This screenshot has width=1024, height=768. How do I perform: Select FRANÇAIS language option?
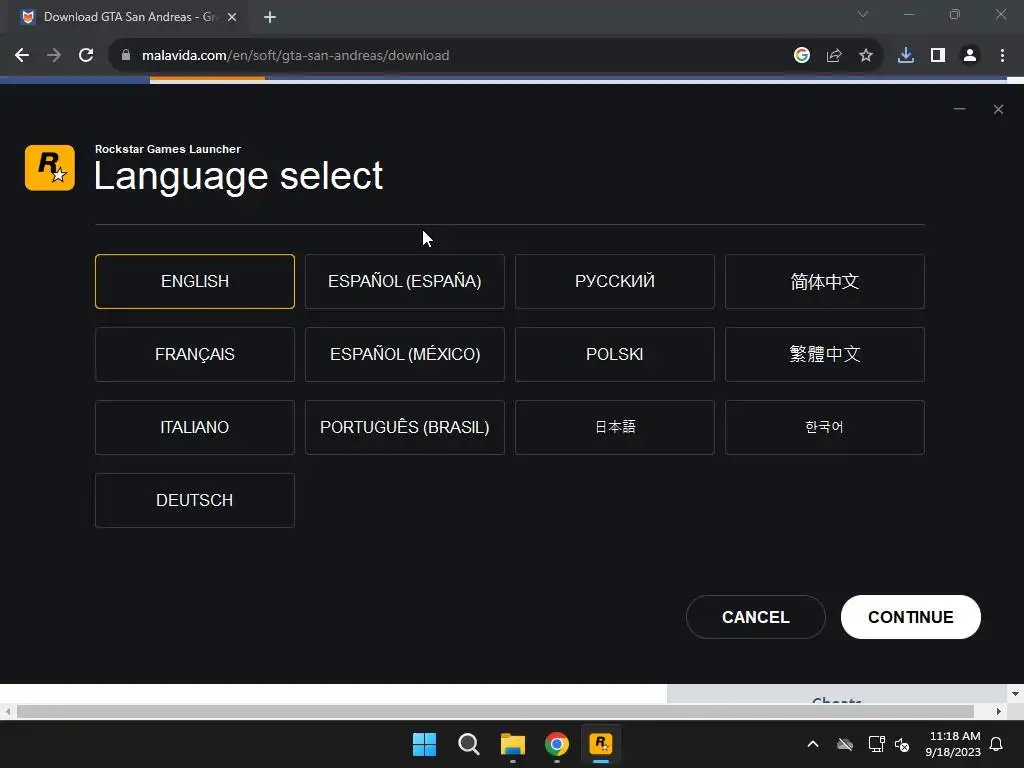pyautogui.click(x=195, y=355)
